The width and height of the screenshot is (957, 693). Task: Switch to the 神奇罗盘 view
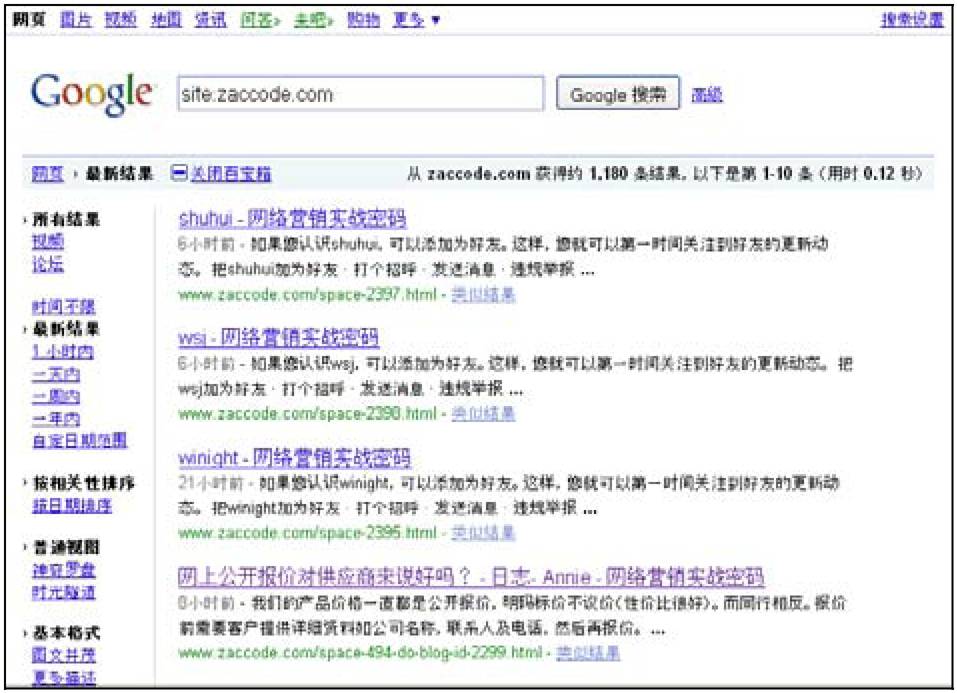point(63,570)
